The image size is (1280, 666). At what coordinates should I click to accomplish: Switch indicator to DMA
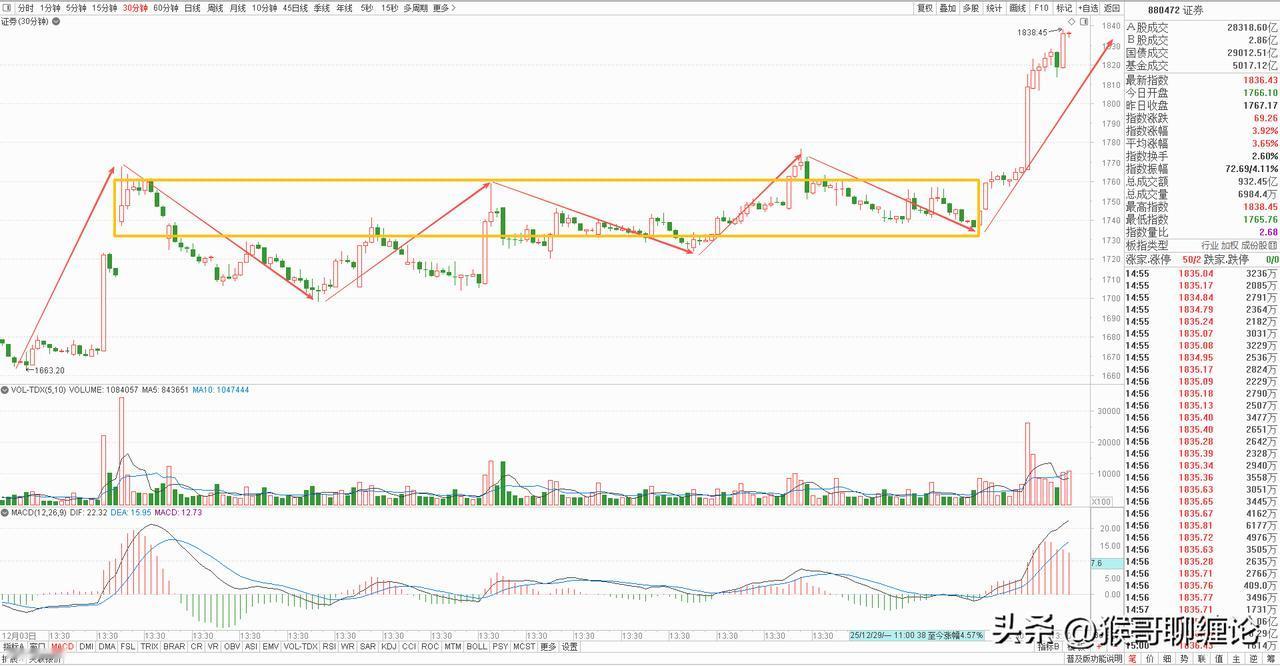click(x=107, y=646)
